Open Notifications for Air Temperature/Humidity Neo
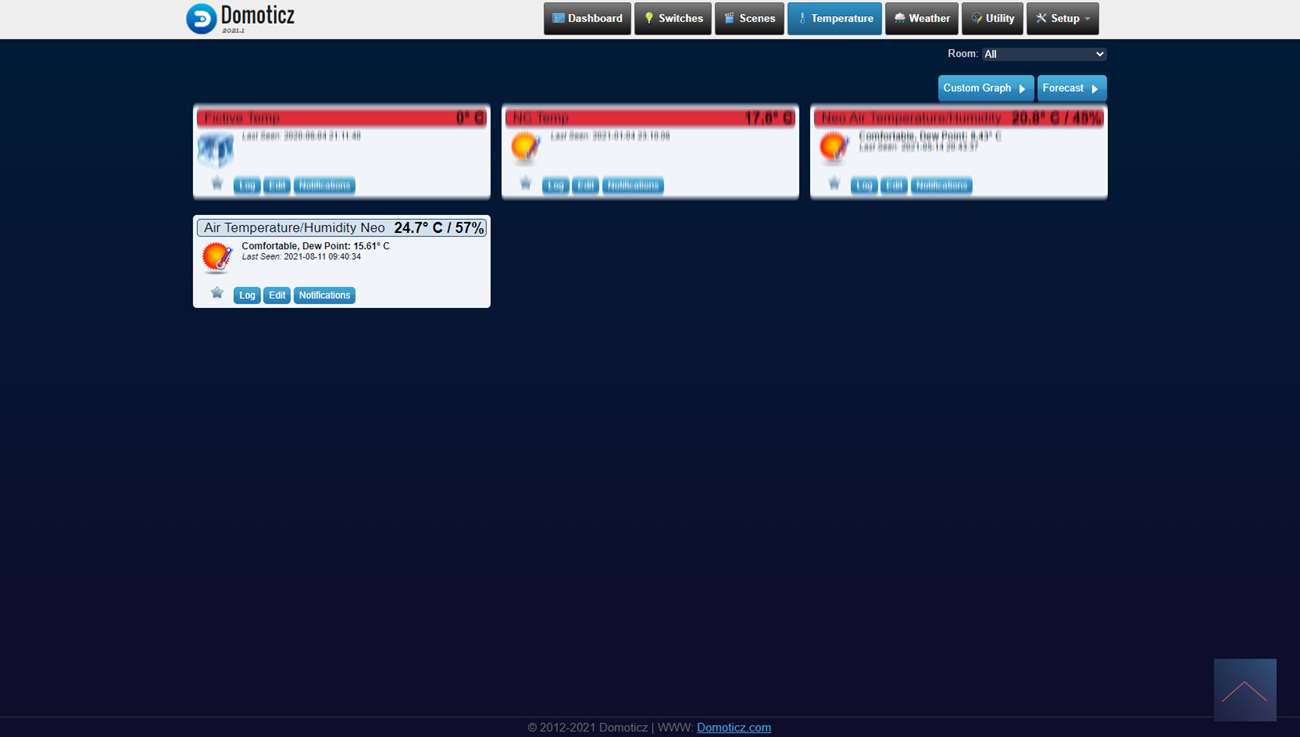 [324, 295]
